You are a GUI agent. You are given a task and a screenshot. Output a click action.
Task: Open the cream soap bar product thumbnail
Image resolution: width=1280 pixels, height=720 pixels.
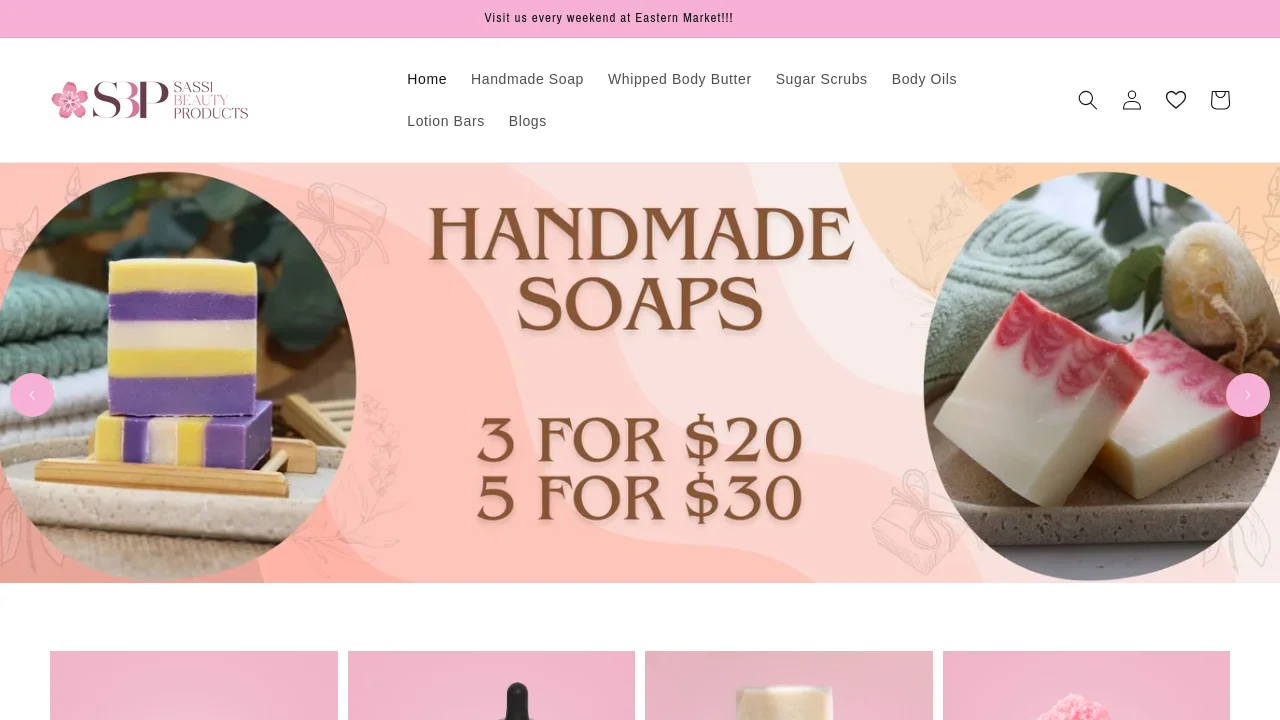pos(789,686)
